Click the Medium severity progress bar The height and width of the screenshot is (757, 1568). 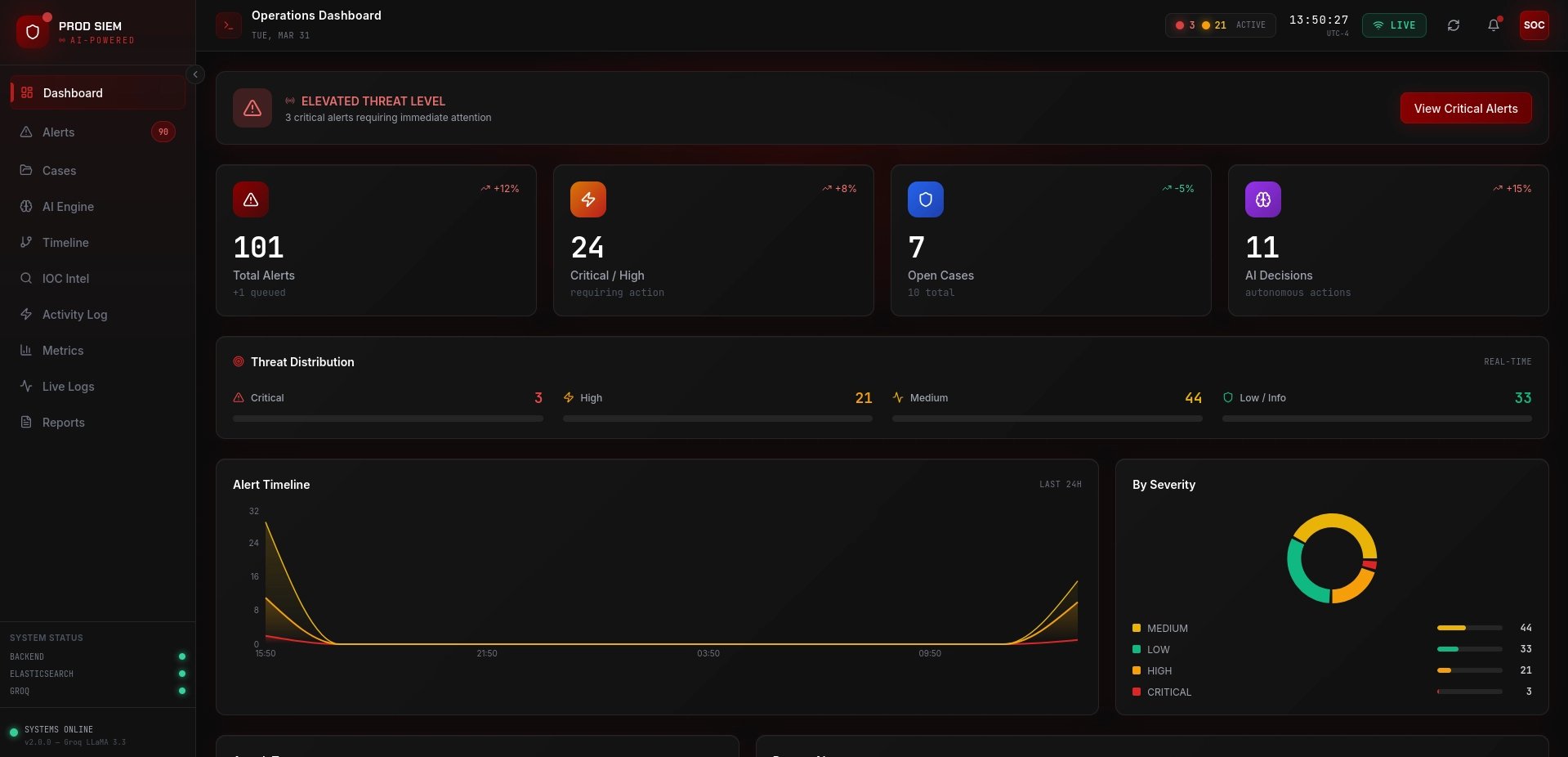pyautogui.click(x=1048, y=419)
